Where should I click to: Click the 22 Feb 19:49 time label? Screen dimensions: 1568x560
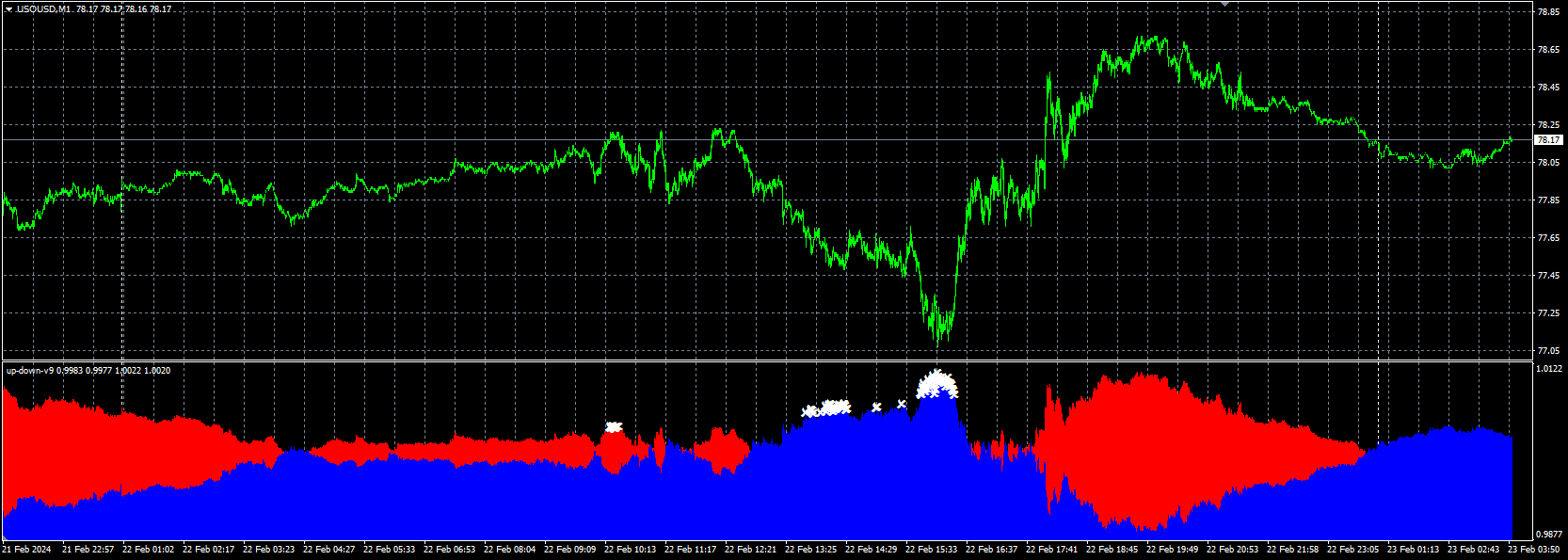[1172, 550]
